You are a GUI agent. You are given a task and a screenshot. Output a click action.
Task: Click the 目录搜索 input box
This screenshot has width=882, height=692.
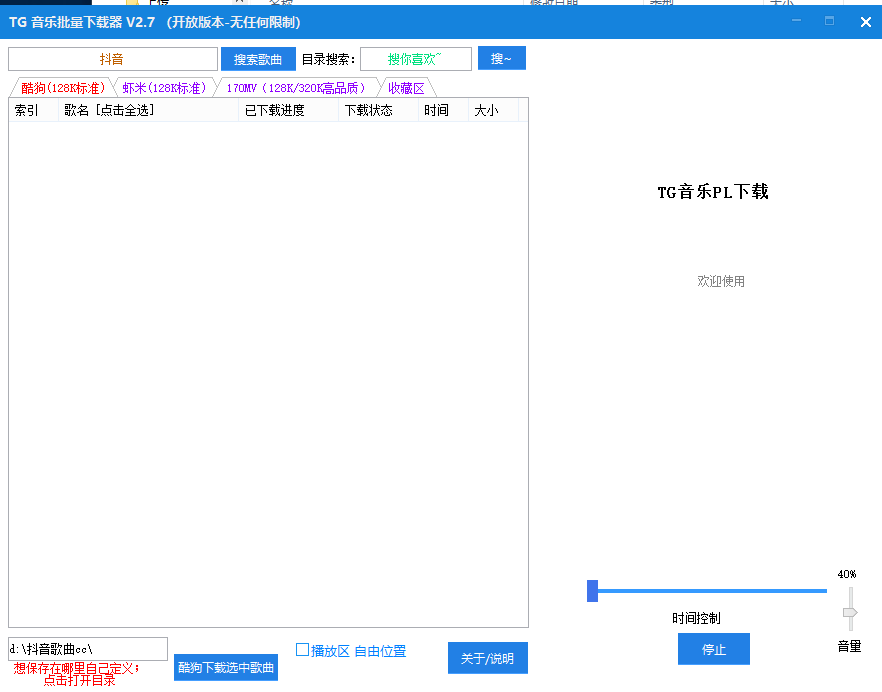point(415,59)
